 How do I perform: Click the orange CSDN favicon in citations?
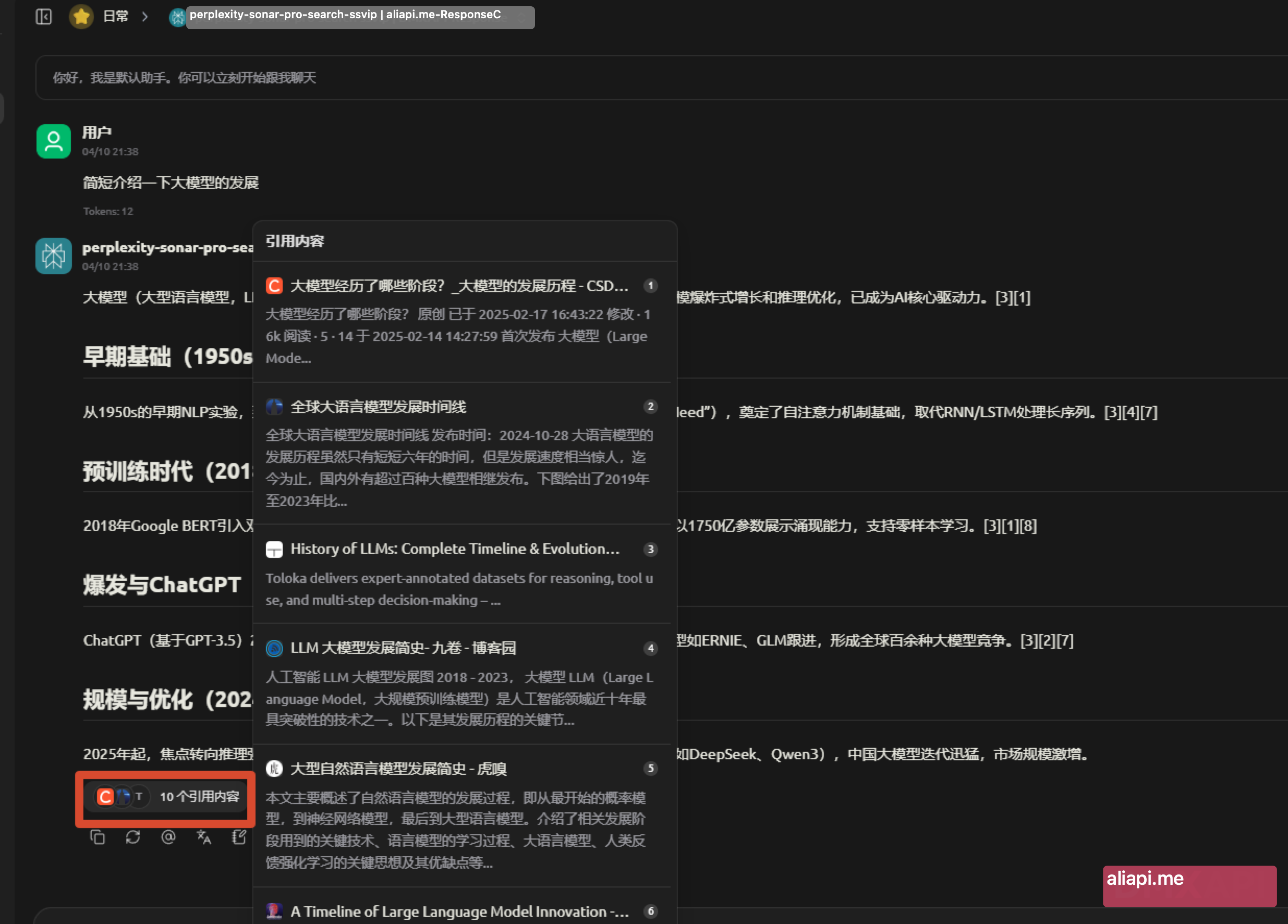(x=274, y=286)
